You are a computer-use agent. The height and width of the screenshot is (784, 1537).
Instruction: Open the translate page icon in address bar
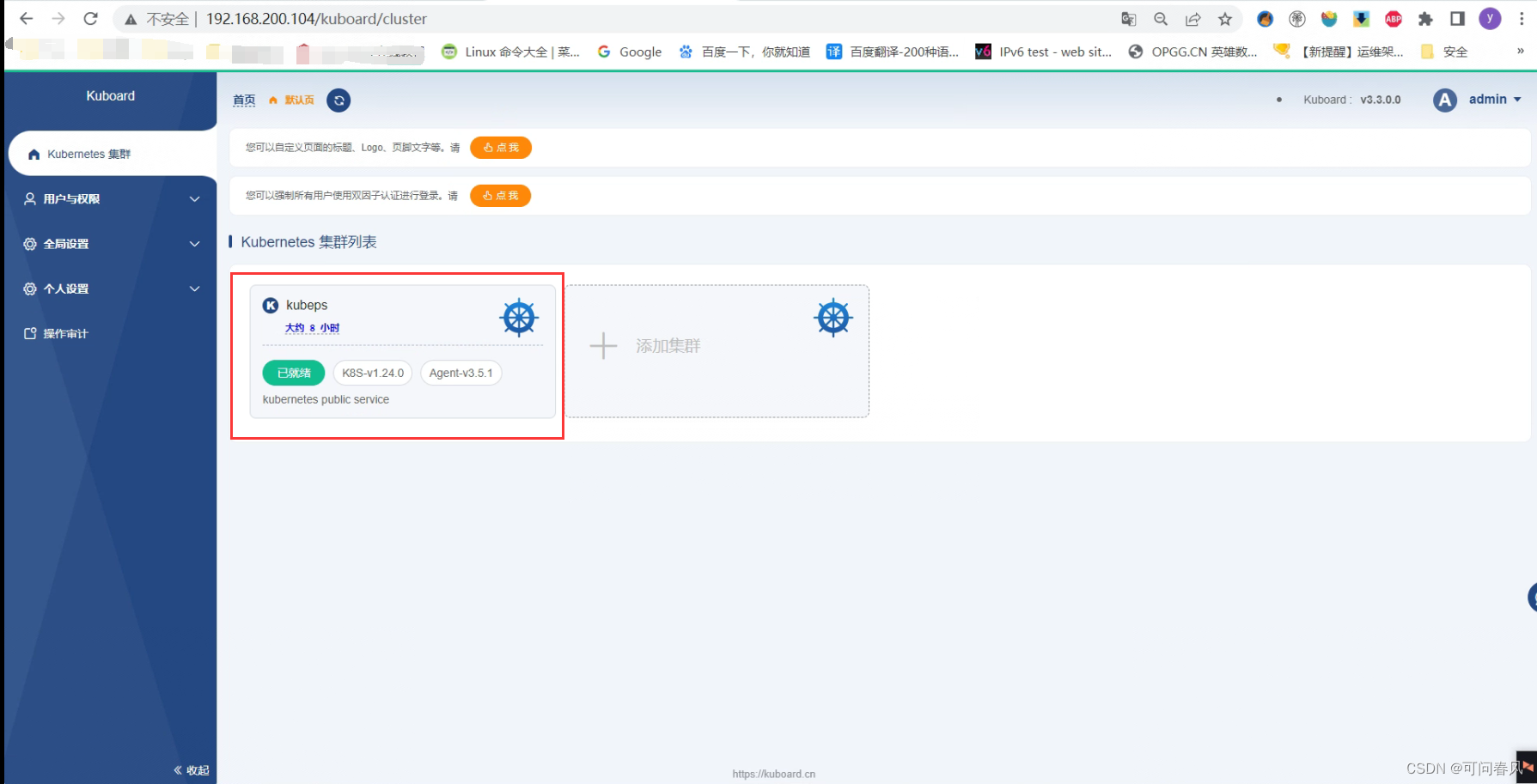pyautogui.click(x=1129, y=19)
